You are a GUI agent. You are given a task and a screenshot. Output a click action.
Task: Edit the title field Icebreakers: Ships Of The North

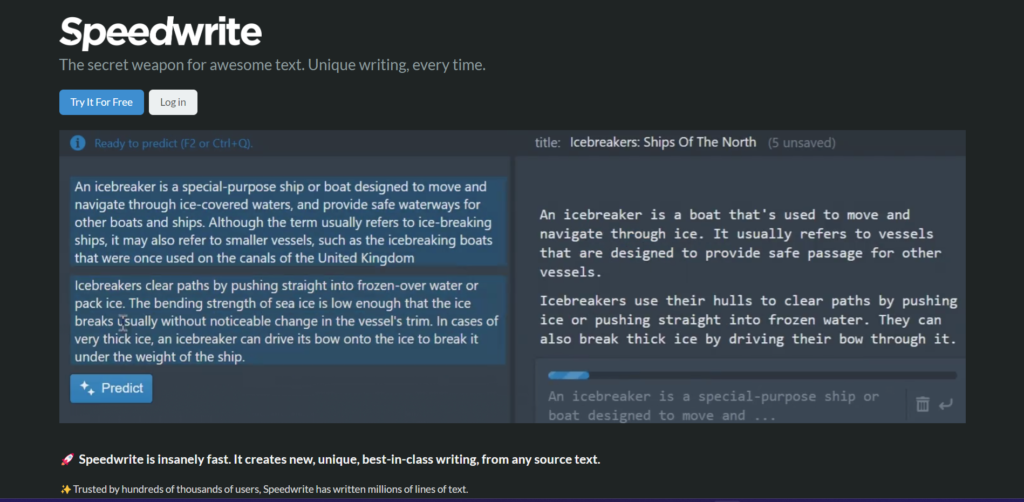pos(663,142)
